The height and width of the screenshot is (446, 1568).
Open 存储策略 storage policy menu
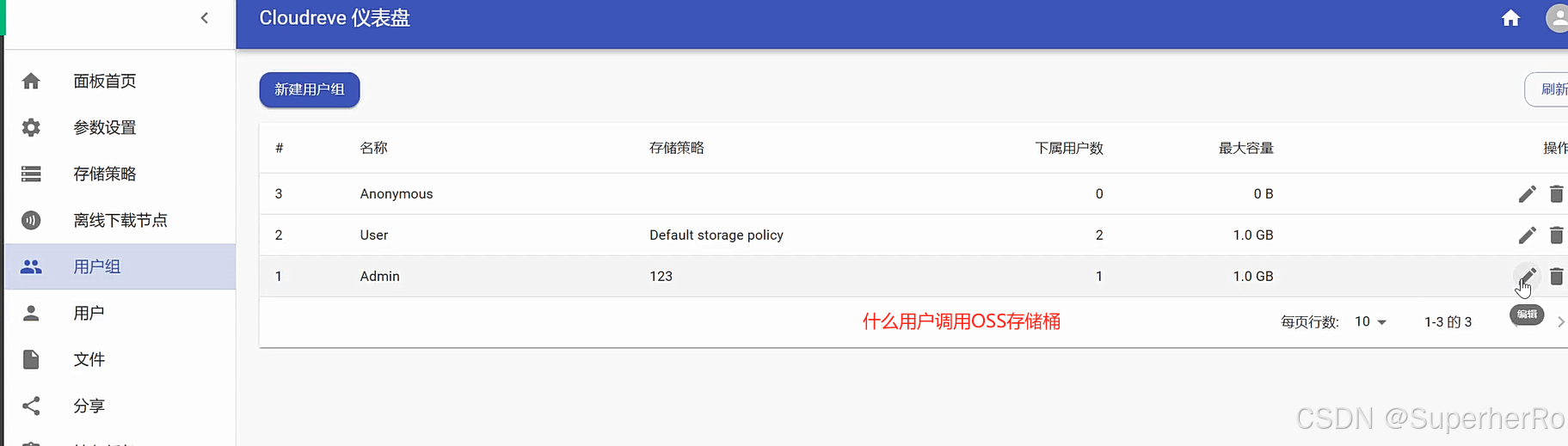point(104,174)
